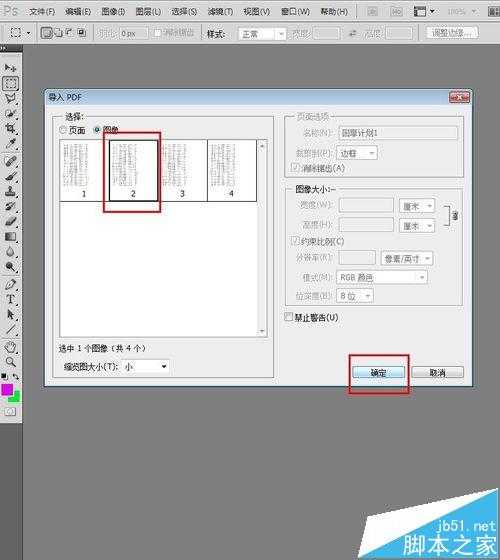Click 调整边缘 button in options bar
Image resolution: width=500 pixels, height=560 pixels.
pos(452,33)
